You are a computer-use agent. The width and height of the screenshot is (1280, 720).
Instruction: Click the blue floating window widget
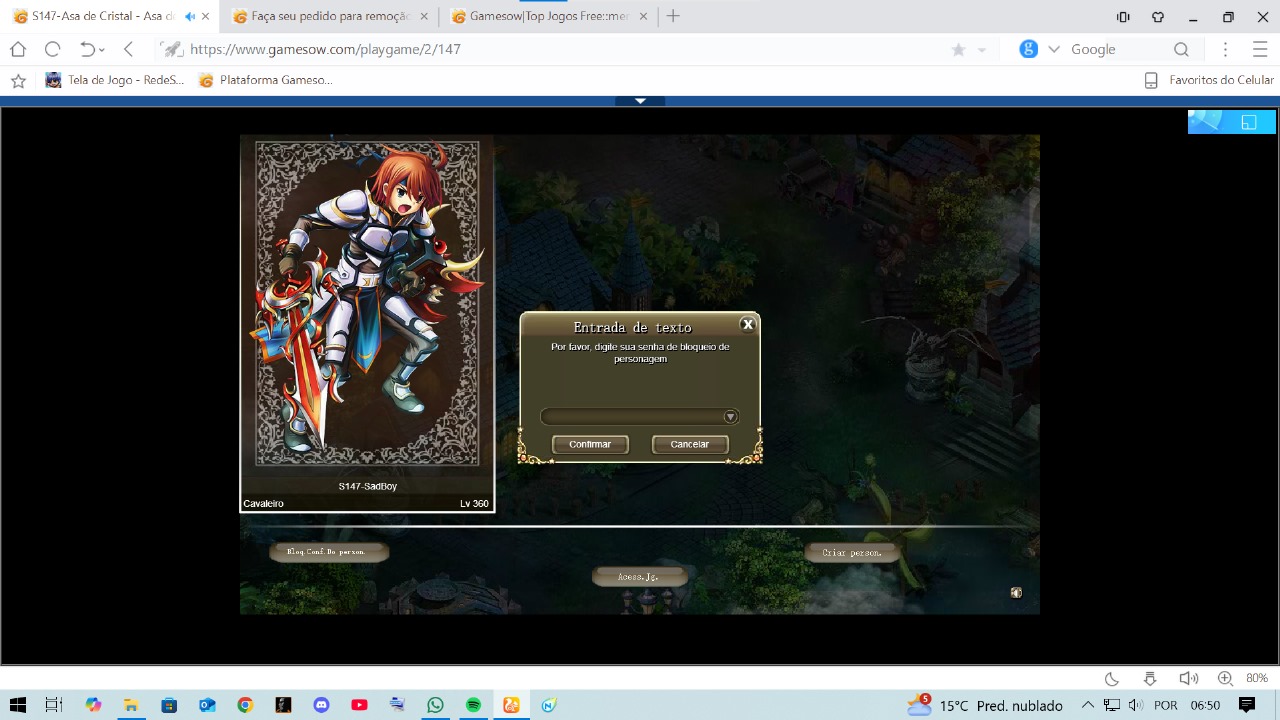[1232, 122]
